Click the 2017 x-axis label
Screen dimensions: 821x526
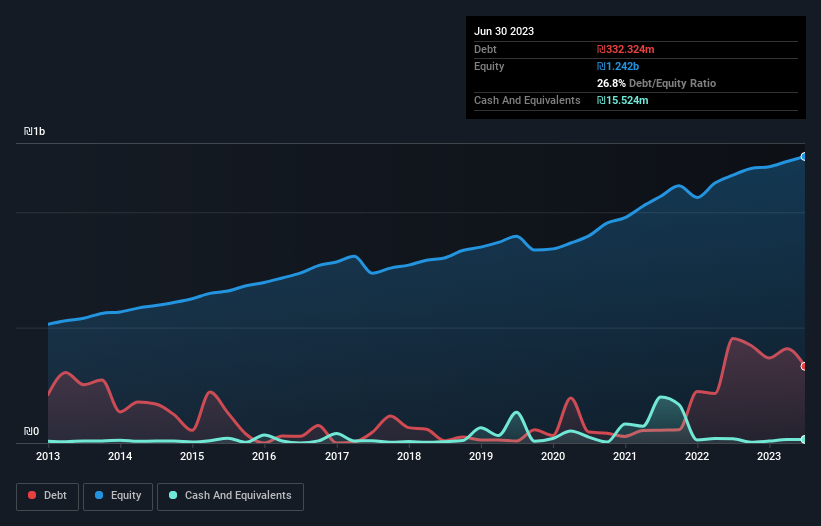click(x=337, y=456)
